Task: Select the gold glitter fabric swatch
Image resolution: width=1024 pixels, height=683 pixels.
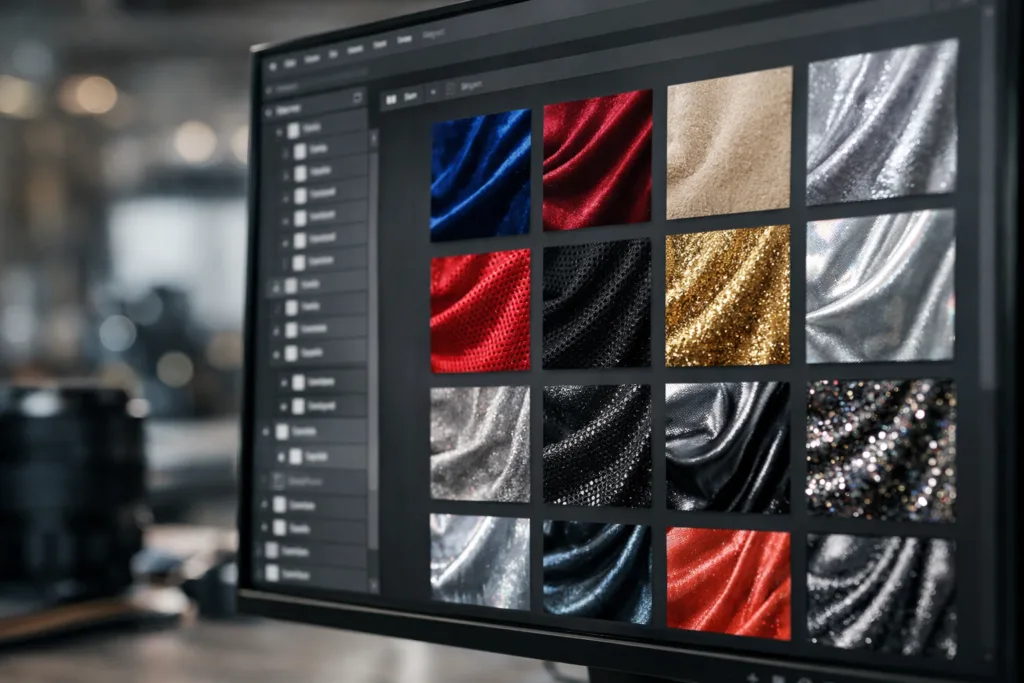Action: (x=728, y=295)
